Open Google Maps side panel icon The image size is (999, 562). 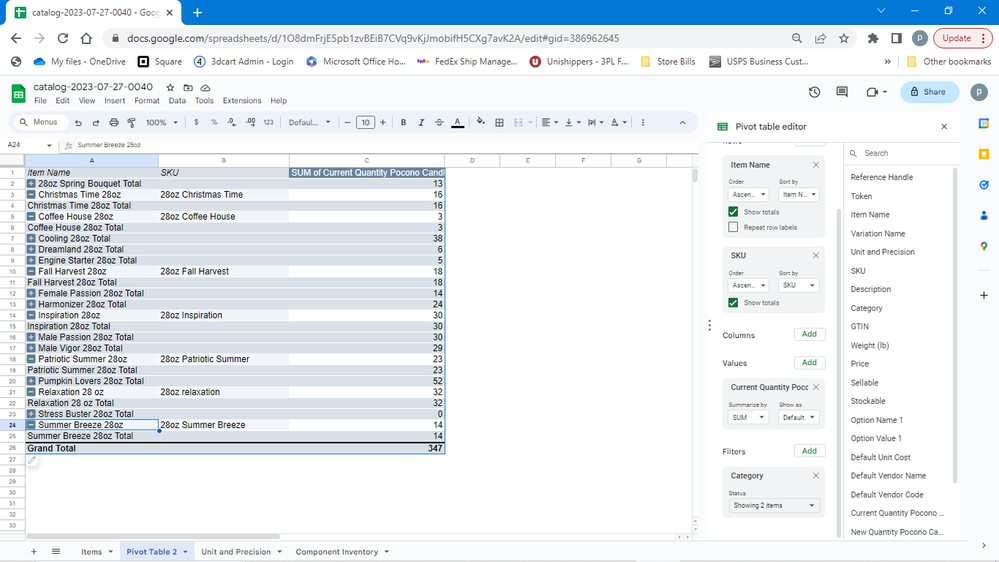tap(984, 246)
